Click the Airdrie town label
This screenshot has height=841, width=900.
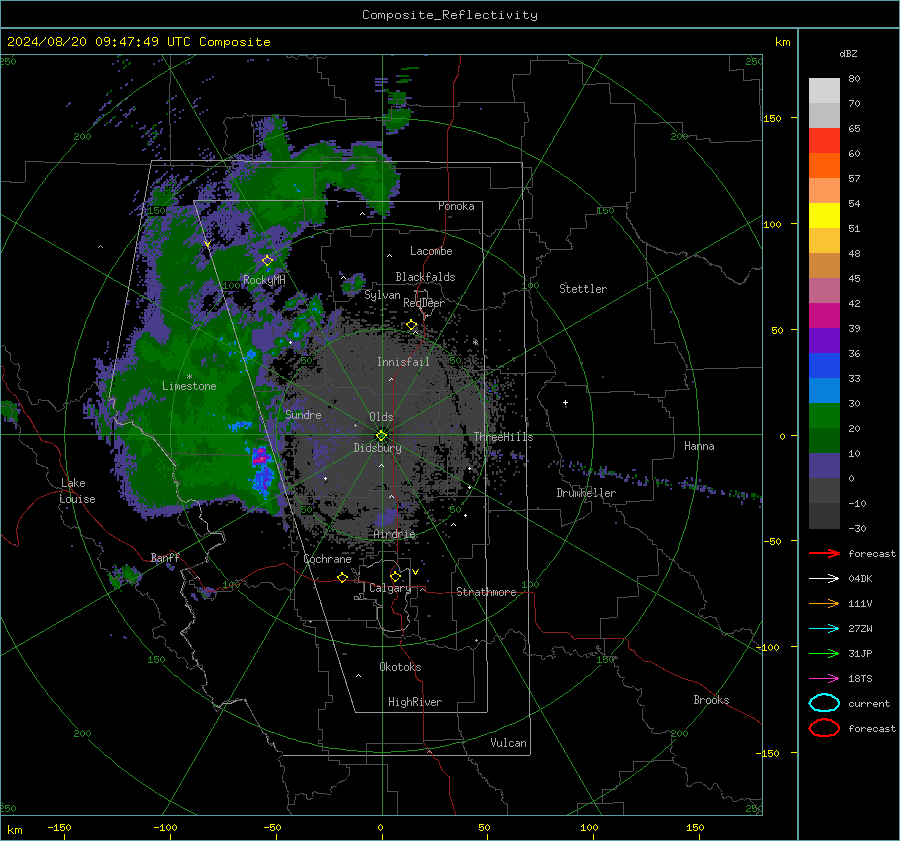[x=394, y=534]
